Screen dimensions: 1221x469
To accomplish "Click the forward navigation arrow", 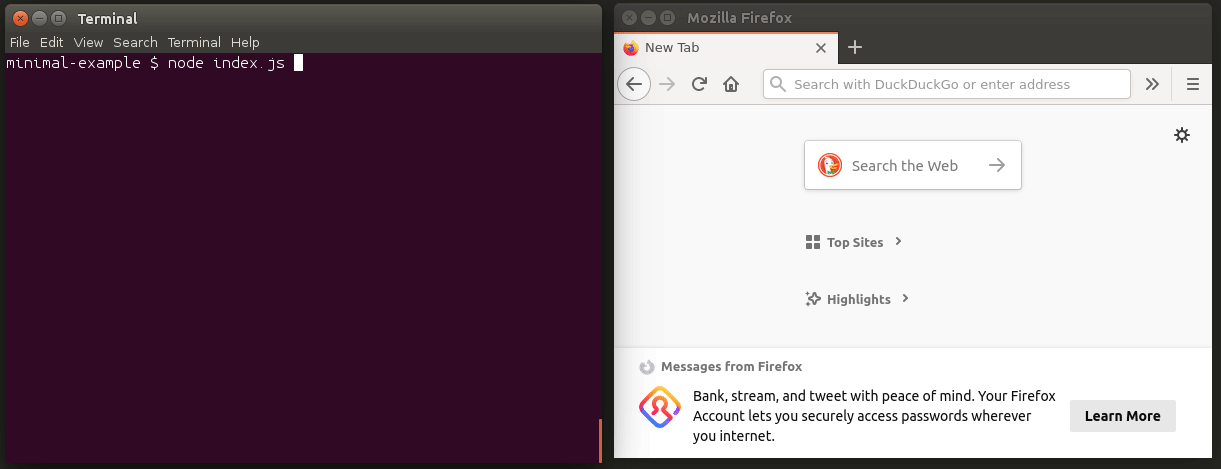I will [x=667, y=84].
